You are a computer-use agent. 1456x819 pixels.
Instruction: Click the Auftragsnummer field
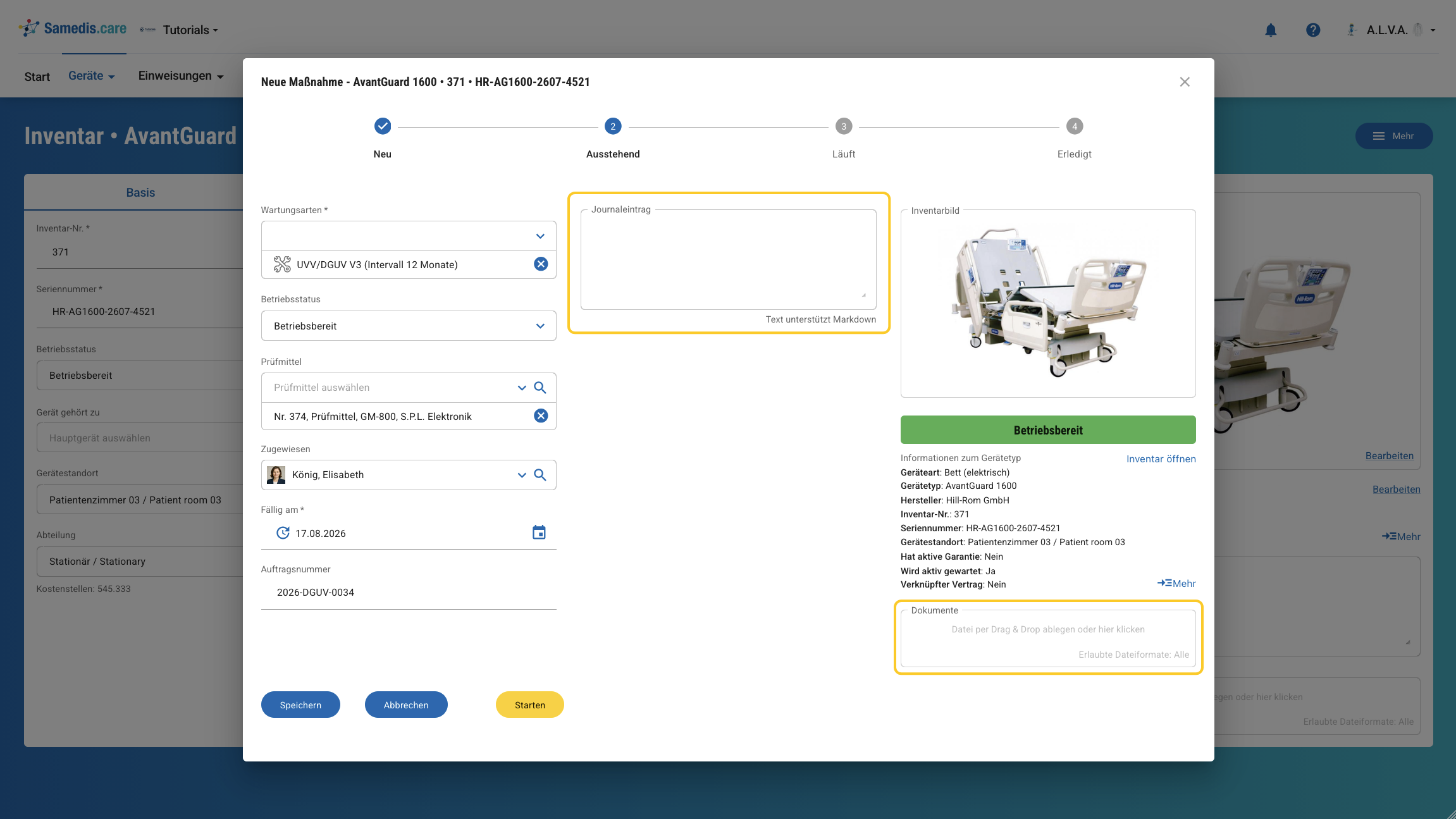pos(409,593)
